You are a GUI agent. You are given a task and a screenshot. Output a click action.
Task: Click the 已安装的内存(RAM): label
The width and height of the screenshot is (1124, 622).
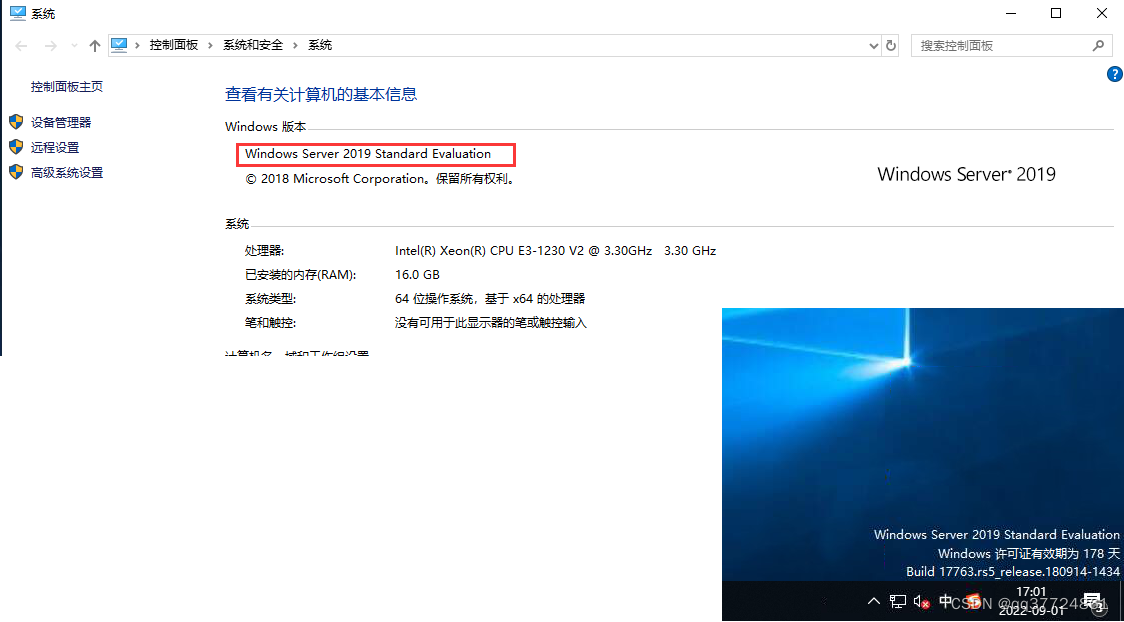300,274
